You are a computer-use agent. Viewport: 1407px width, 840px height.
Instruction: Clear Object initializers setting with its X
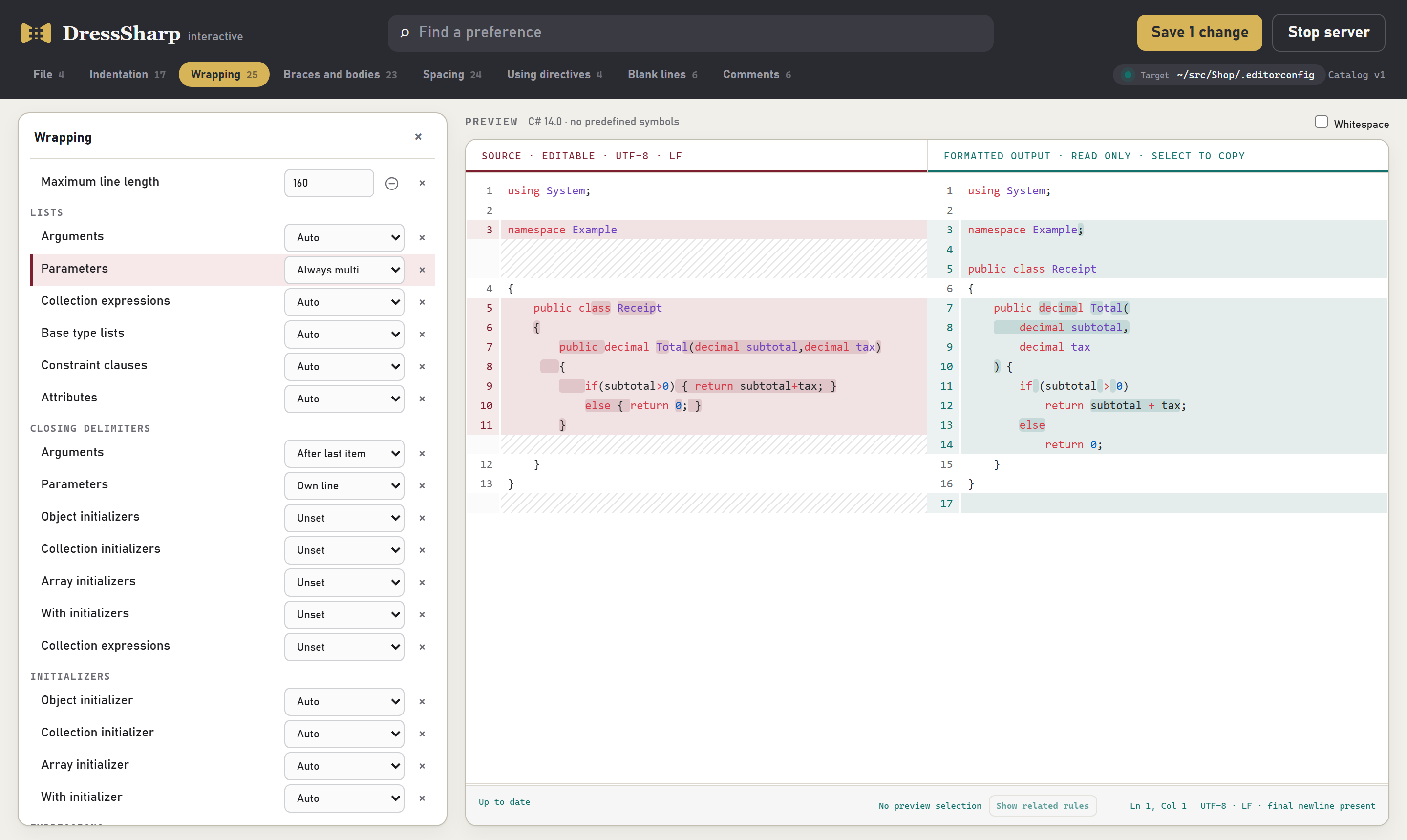click(422, 518)
